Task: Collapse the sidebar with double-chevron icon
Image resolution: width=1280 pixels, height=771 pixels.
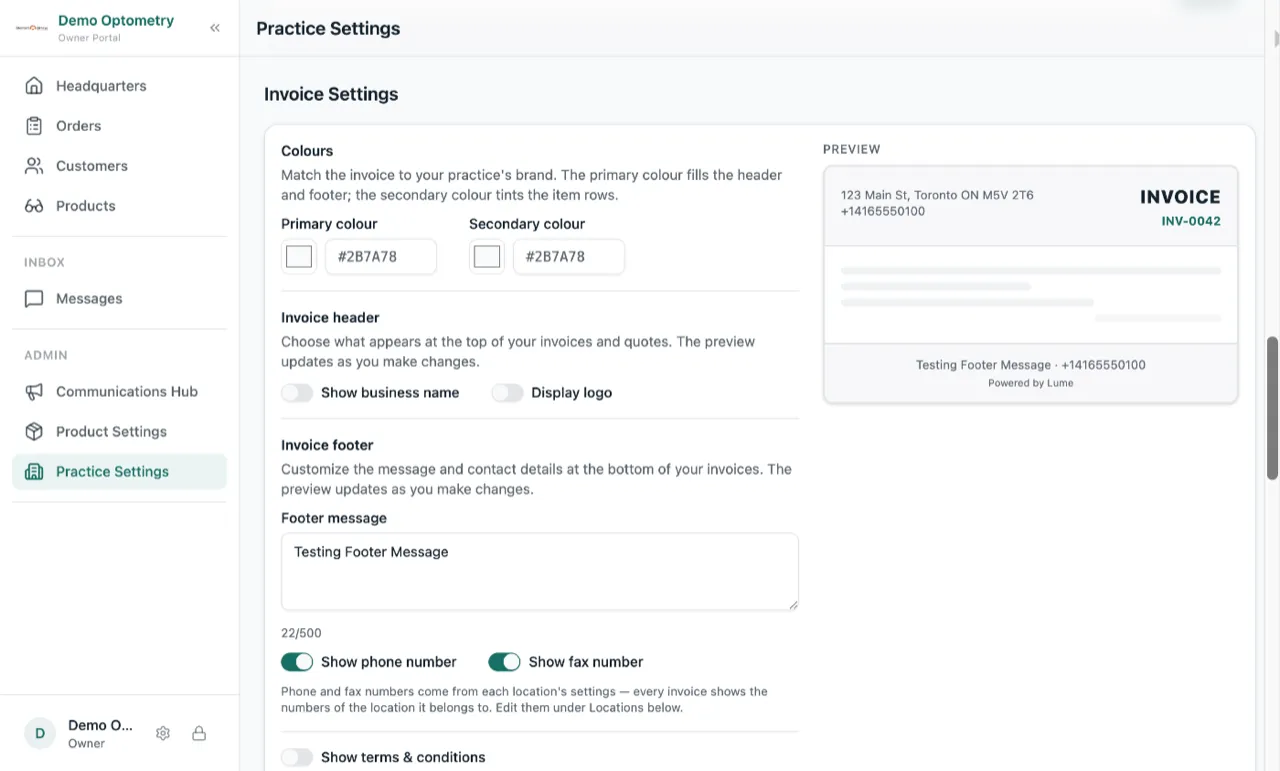Action: click(x=215, y=28)
